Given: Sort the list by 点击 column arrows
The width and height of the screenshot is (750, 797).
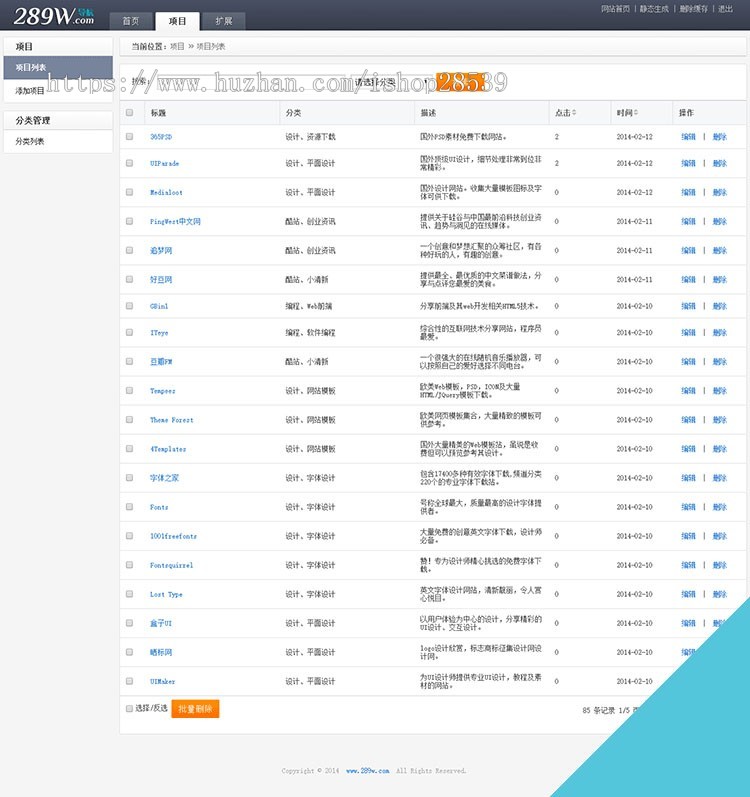Looking at the screenshot, I should (574, 112).
